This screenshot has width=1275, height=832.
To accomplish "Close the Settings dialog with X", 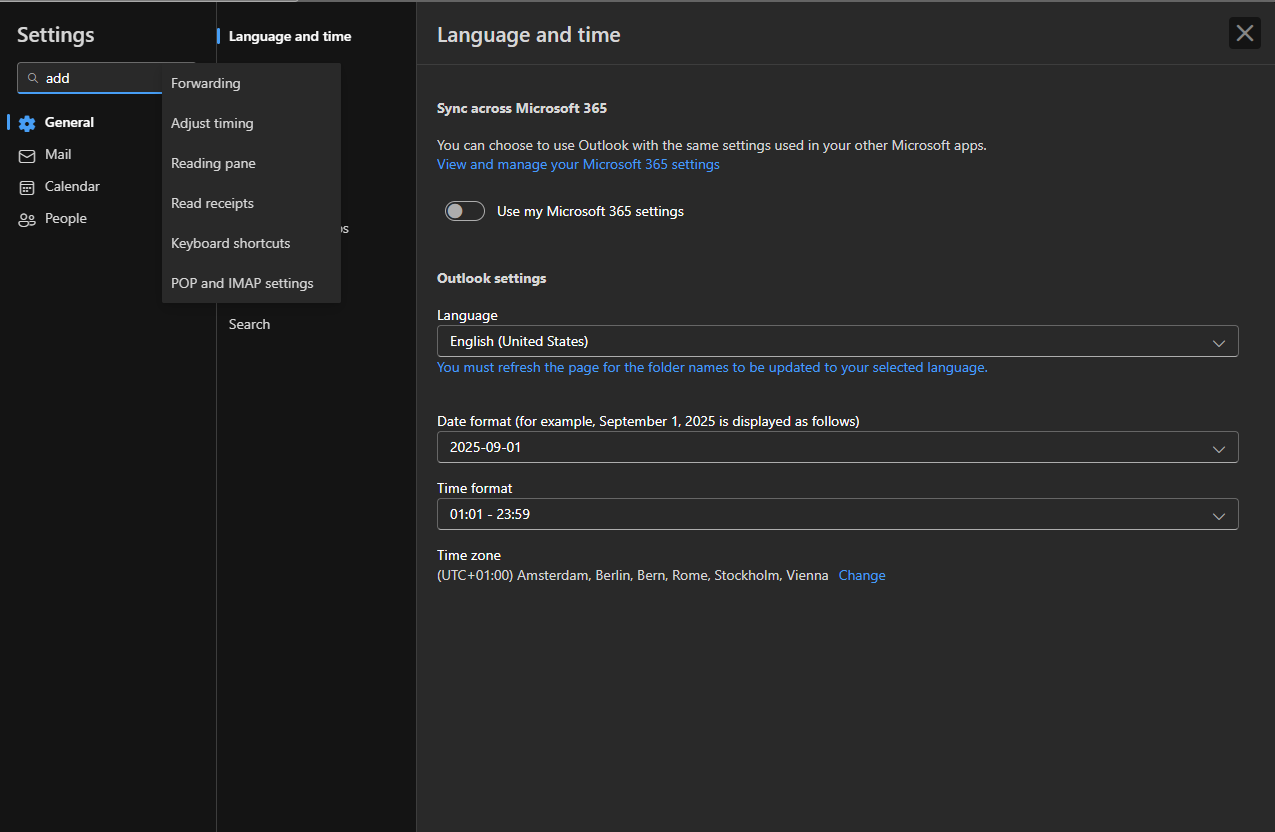I will coord(1245,33).
